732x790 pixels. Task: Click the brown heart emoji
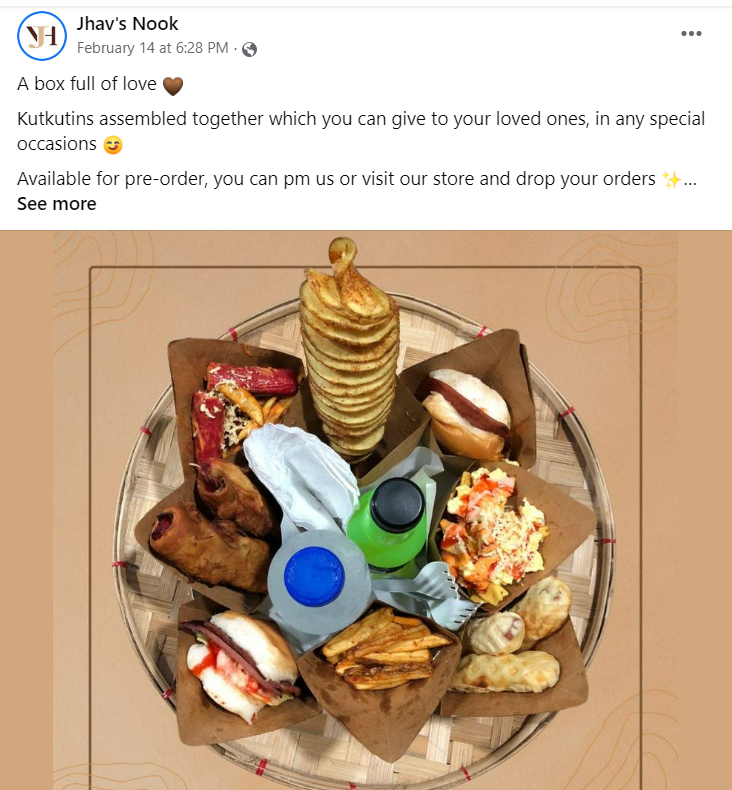click(173, 85)
